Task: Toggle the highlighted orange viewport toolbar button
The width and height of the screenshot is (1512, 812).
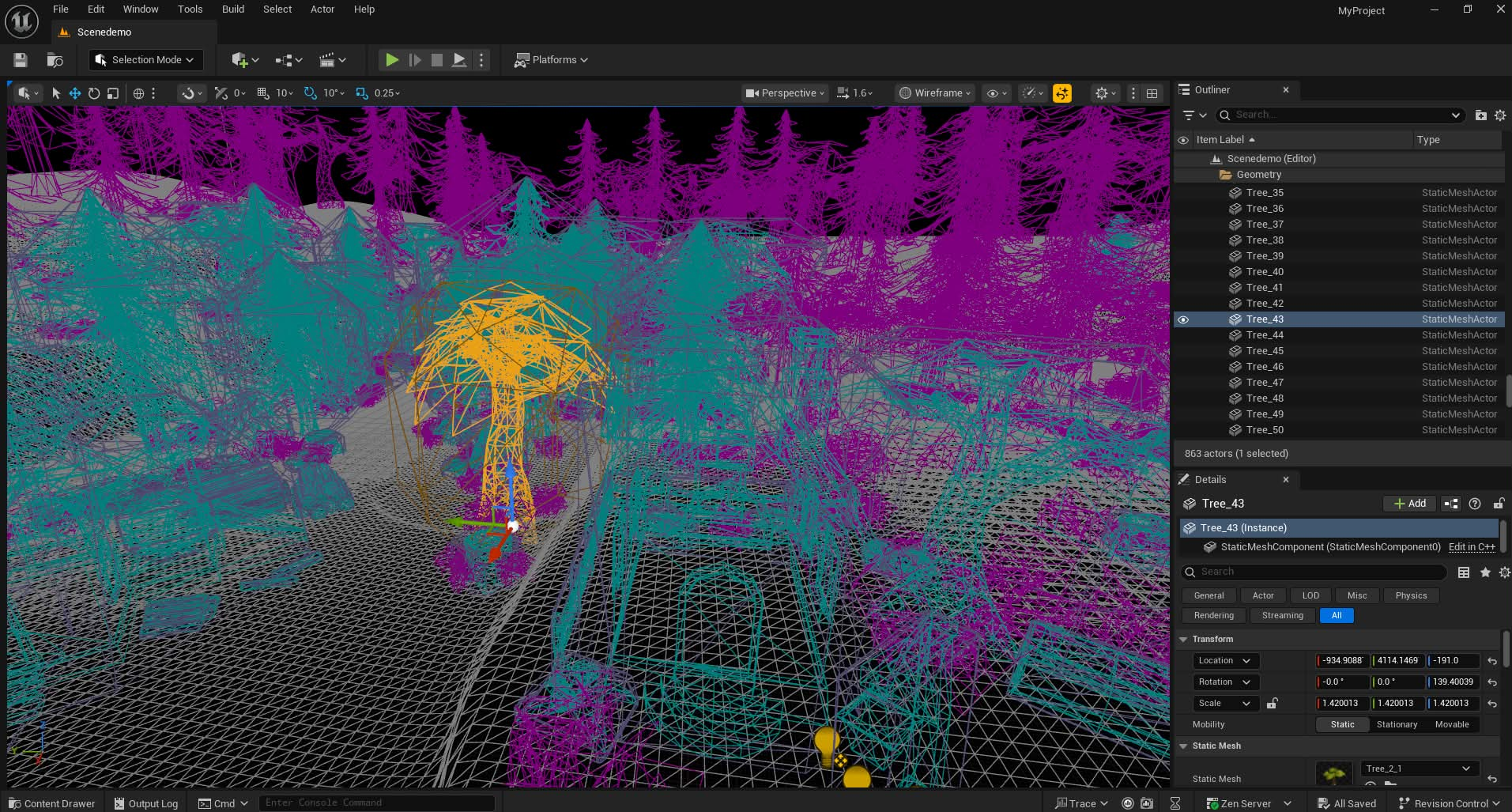Action: tap(1062, 93)
